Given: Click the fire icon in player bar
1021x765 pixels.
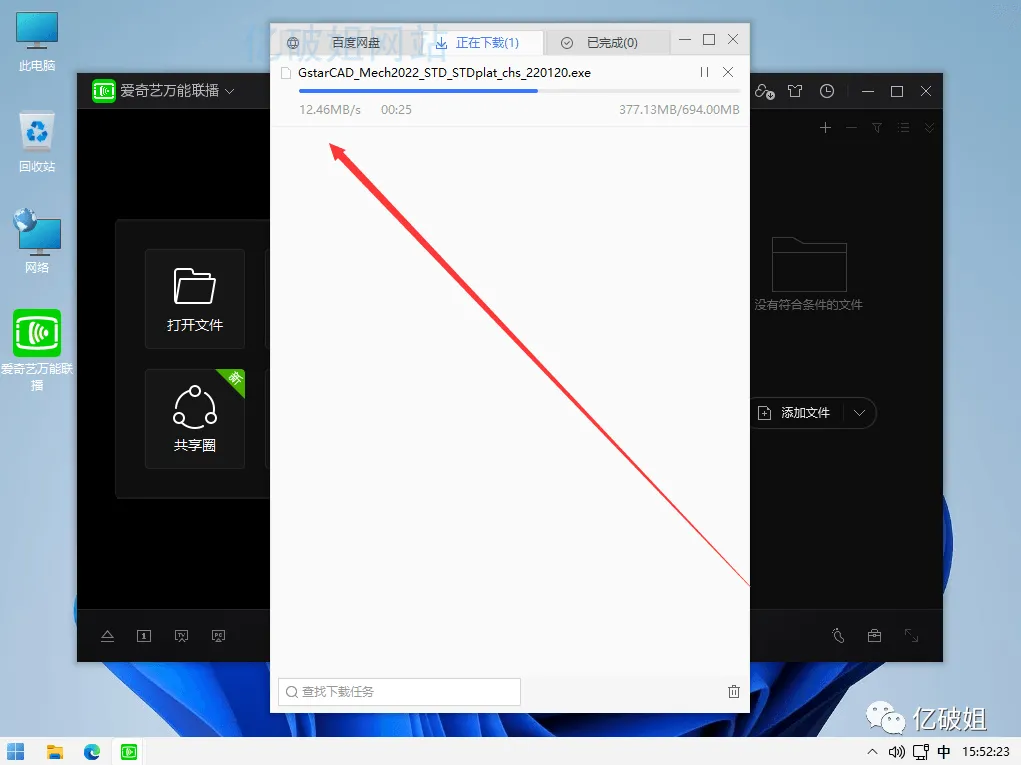Looking at the screenshot, I should tap(838, 635).
